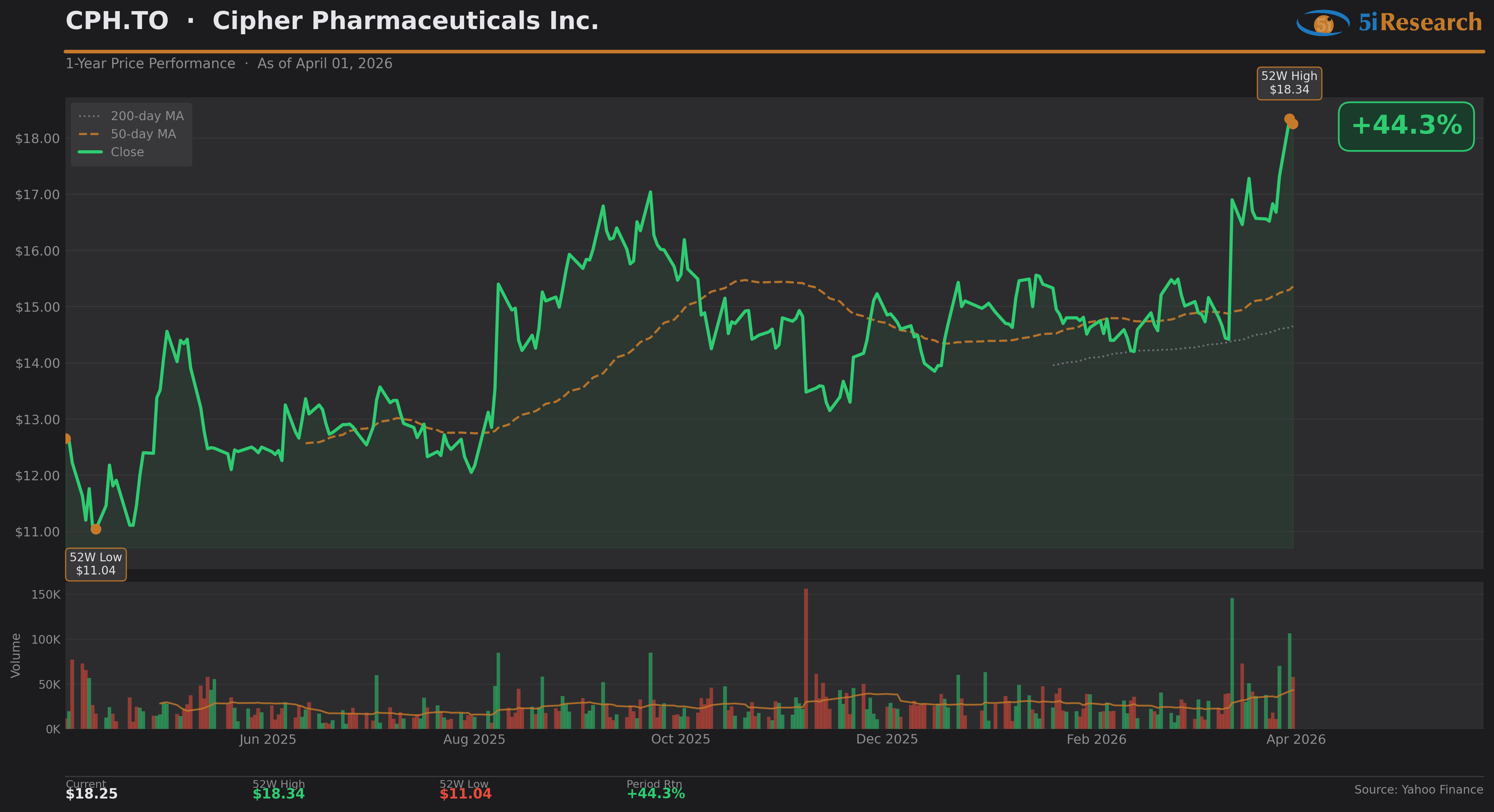This screenshot has width=1494, height=812.
Task: Click the Apr 2026 x-axis label
Action: click(x=1296, y=740)
